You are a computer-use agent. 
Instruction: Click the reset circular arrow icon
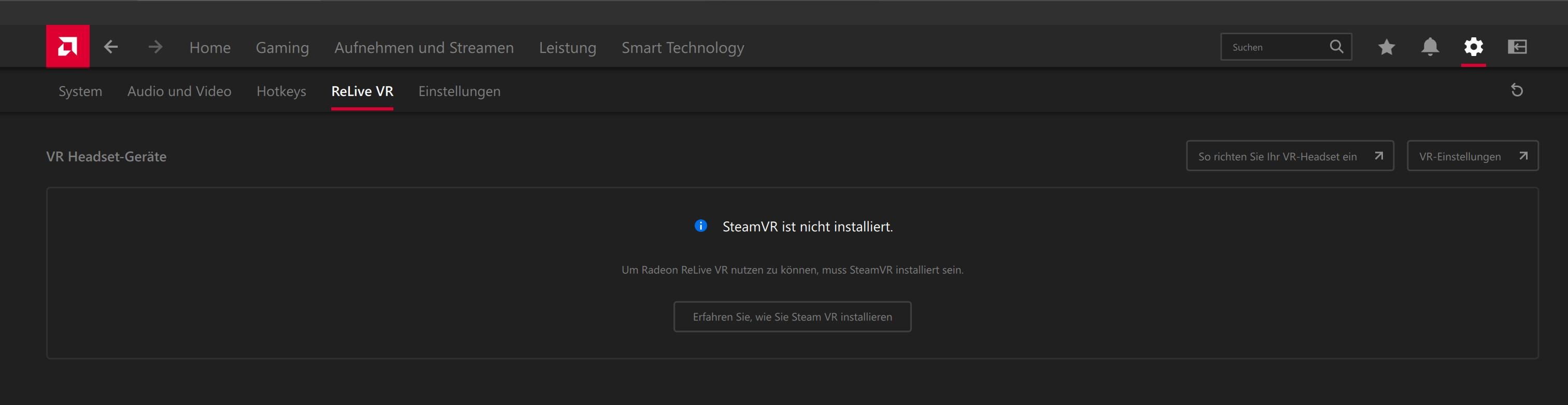1517,90
